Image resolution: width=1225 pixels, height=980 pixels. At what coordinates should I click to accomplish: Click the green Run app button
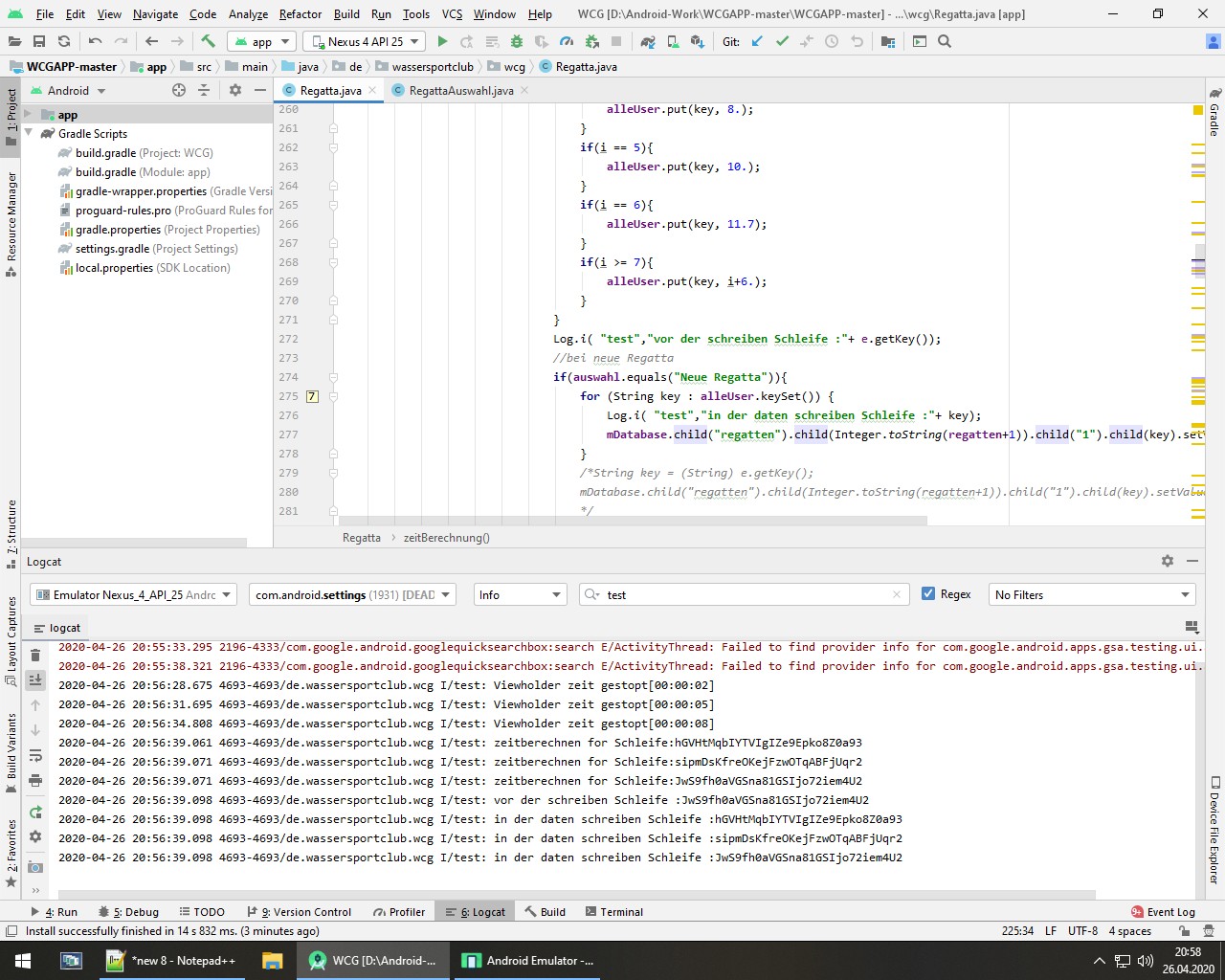[x=442, y=41]
